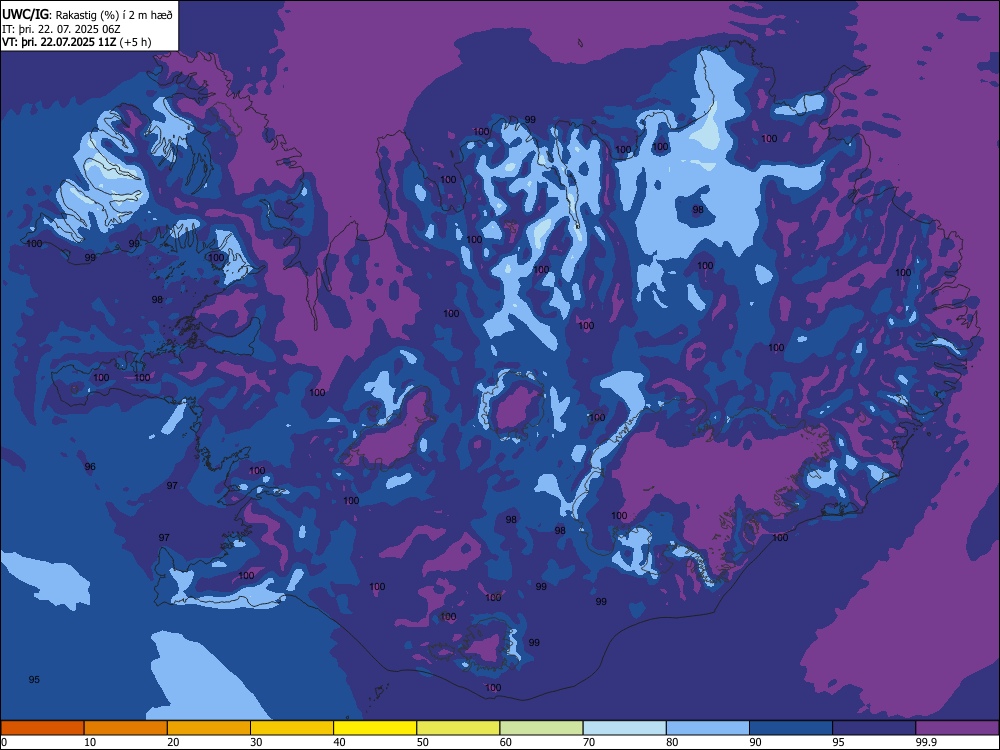Choose the purple above-99.9 legend swatch
The width and height of the screenshot is (1000, 750).
point(957,728)
